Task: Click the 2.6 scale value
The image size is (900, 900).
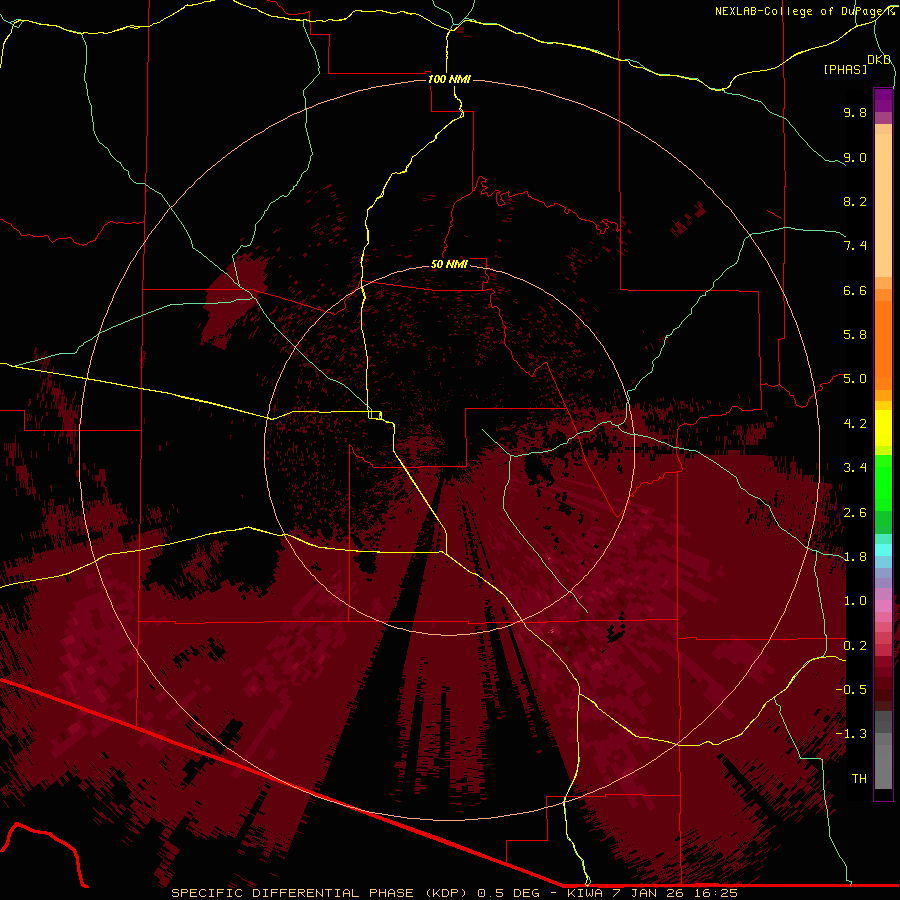Action: (x=855, y=513)
